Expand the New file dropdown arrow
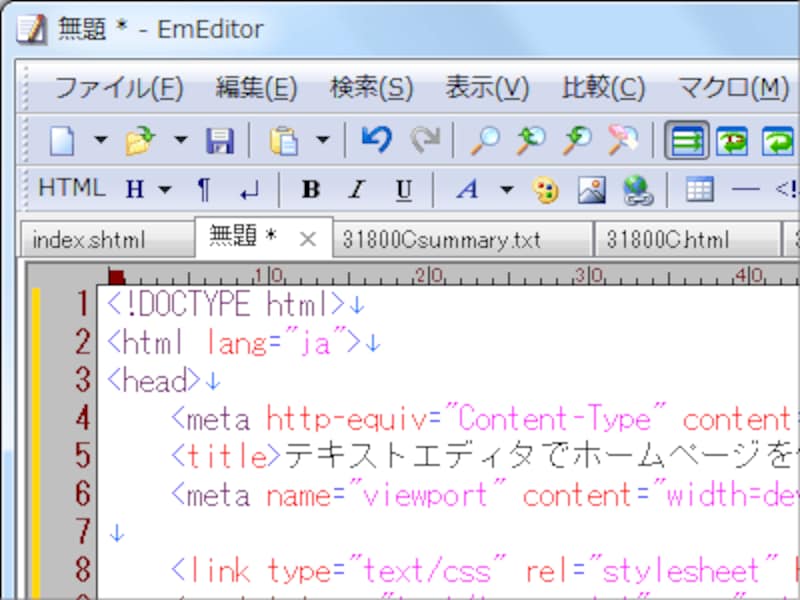Screen dimensions: 800x600 (x=101, y=139)
